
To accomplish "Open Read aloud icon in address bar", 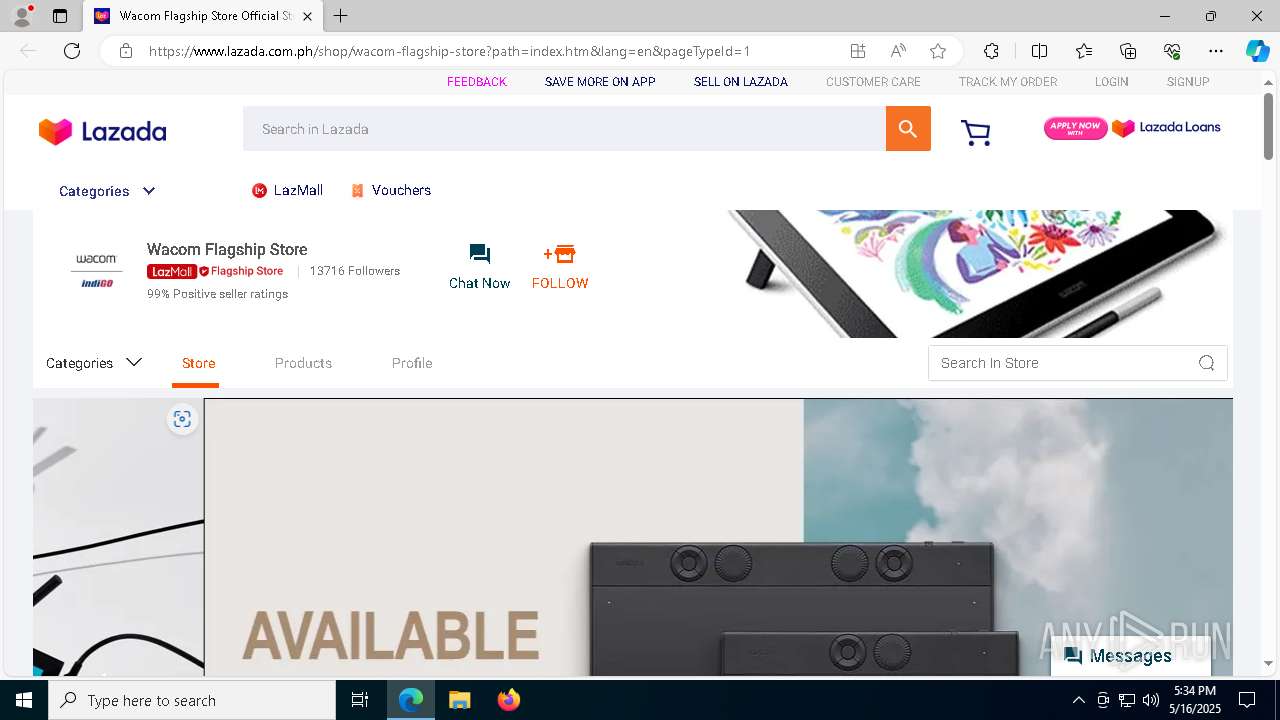I will pyautogui.click(x=898, y=51).
